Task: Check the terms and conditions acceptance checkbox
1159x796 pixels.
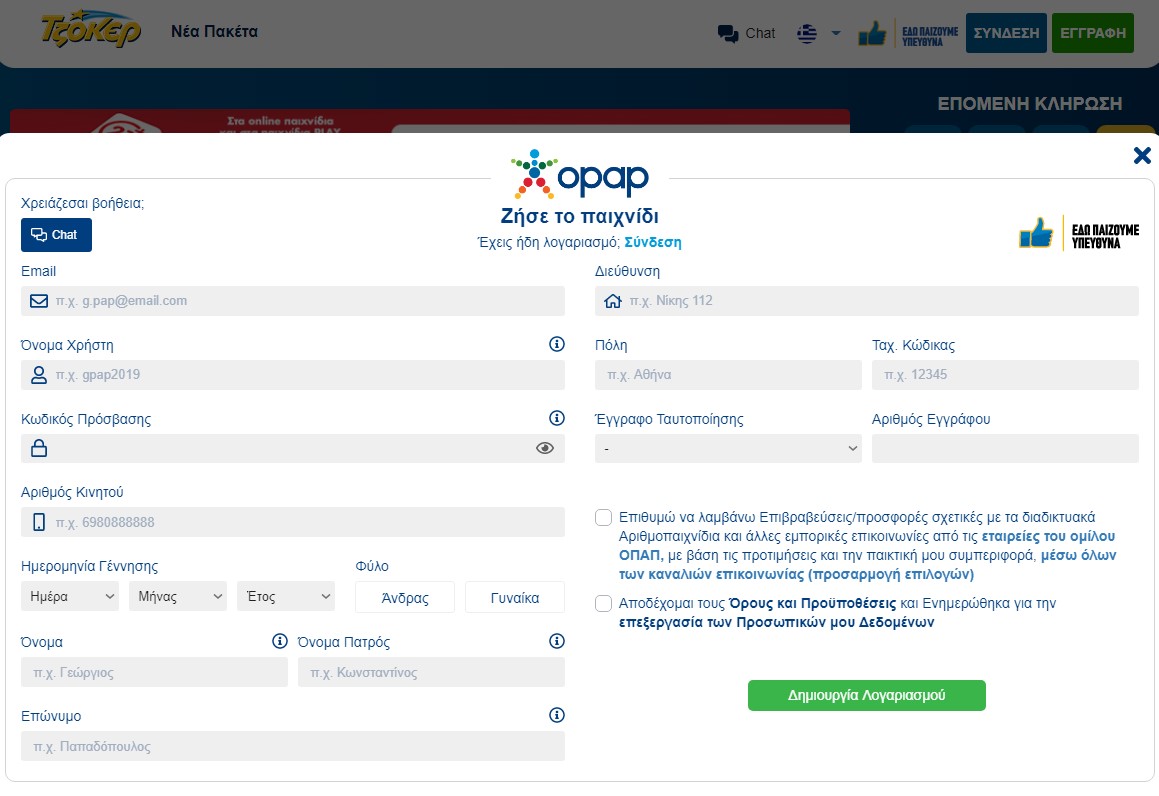Action: [x=603, y=603]
